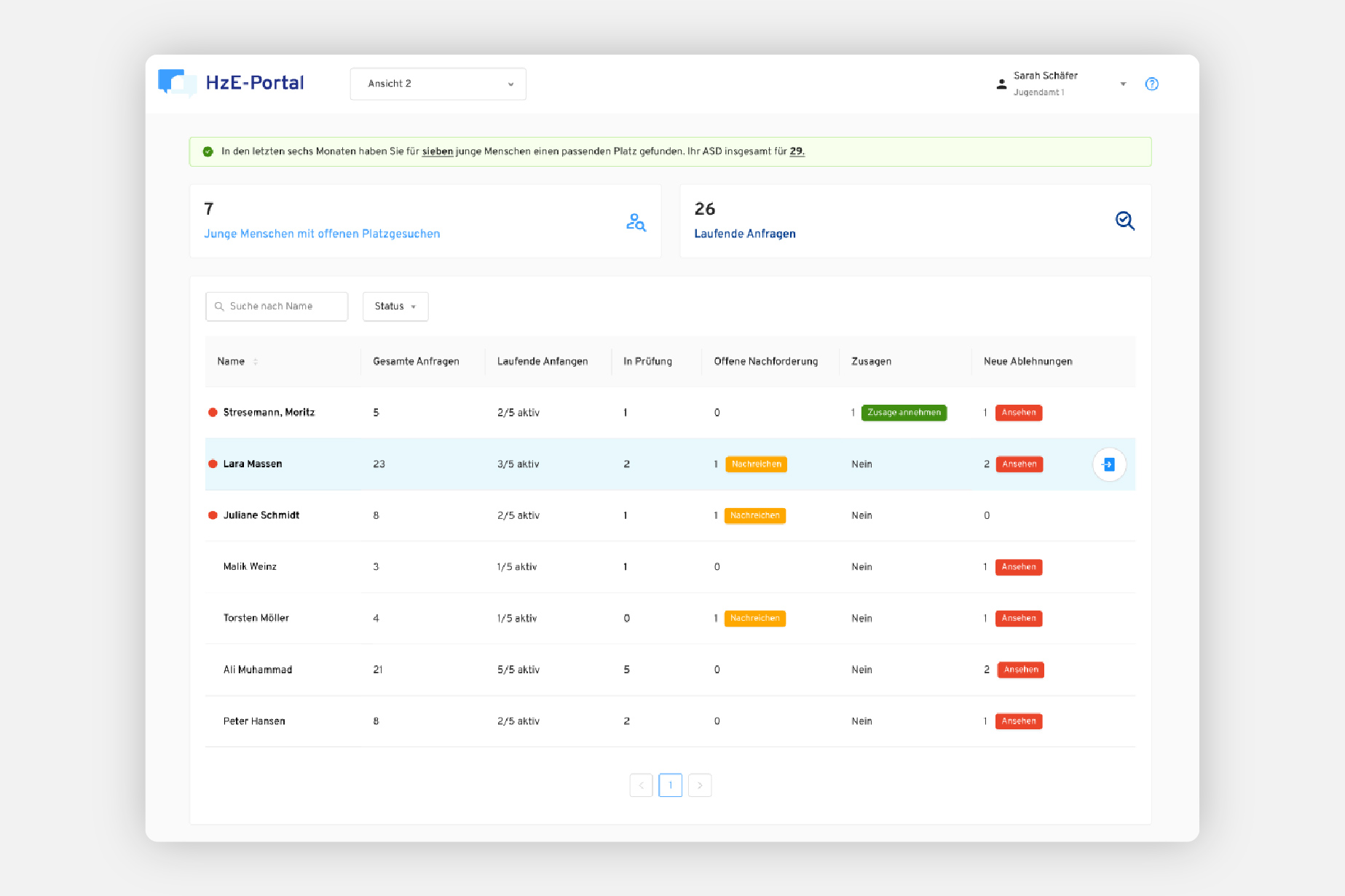
Task: Click '5/5 aktiv' in Ali Muhammad's row
Action: [x=518, y=670]
